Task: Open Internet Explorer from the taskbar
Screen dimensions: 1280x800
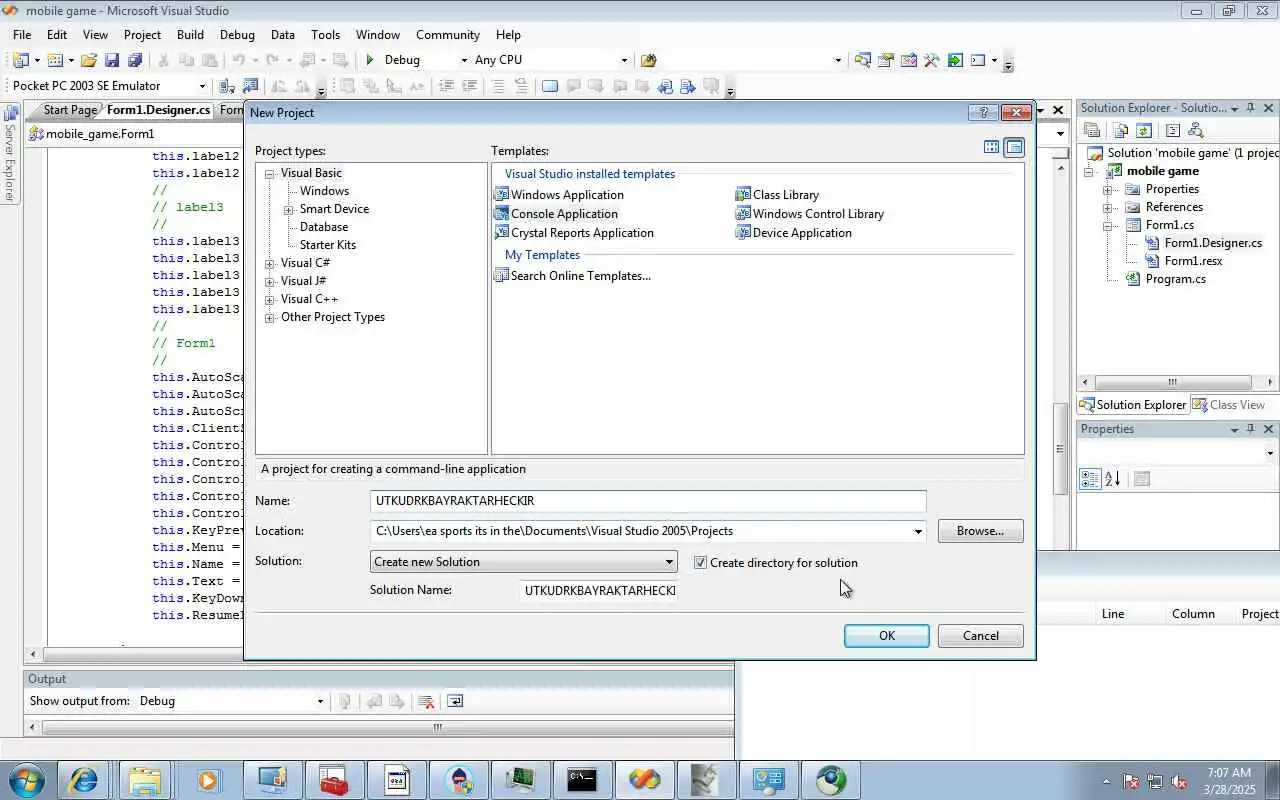Action: click(83, 779)
